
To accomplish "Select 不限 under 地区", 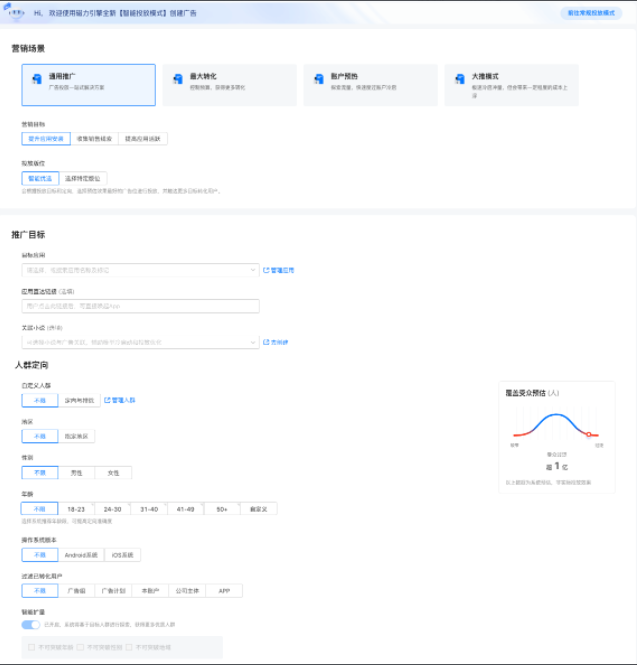I will coord(40,436).
